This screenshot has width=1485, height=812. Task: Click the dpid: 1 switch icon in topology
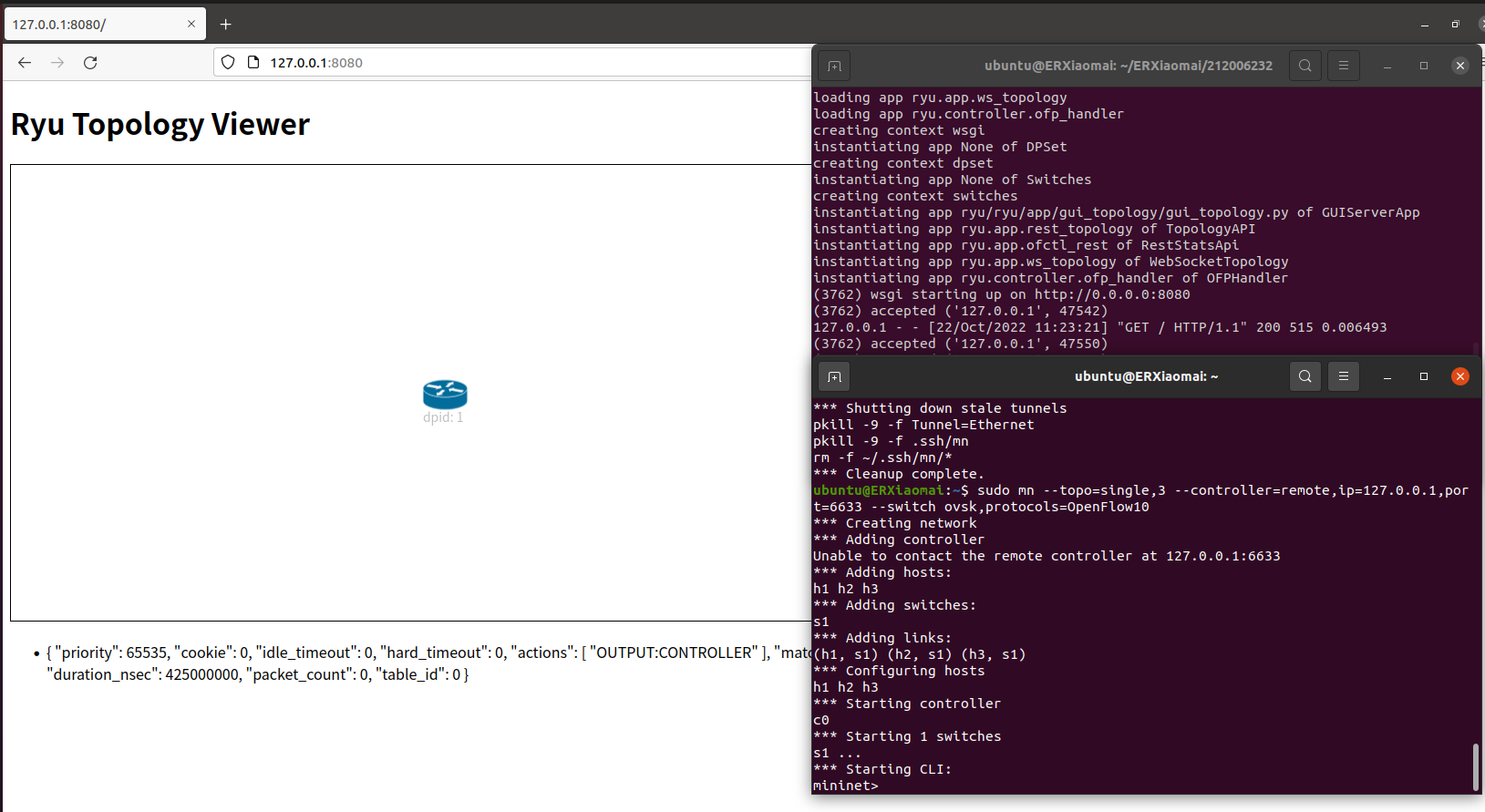pos(445,394)
